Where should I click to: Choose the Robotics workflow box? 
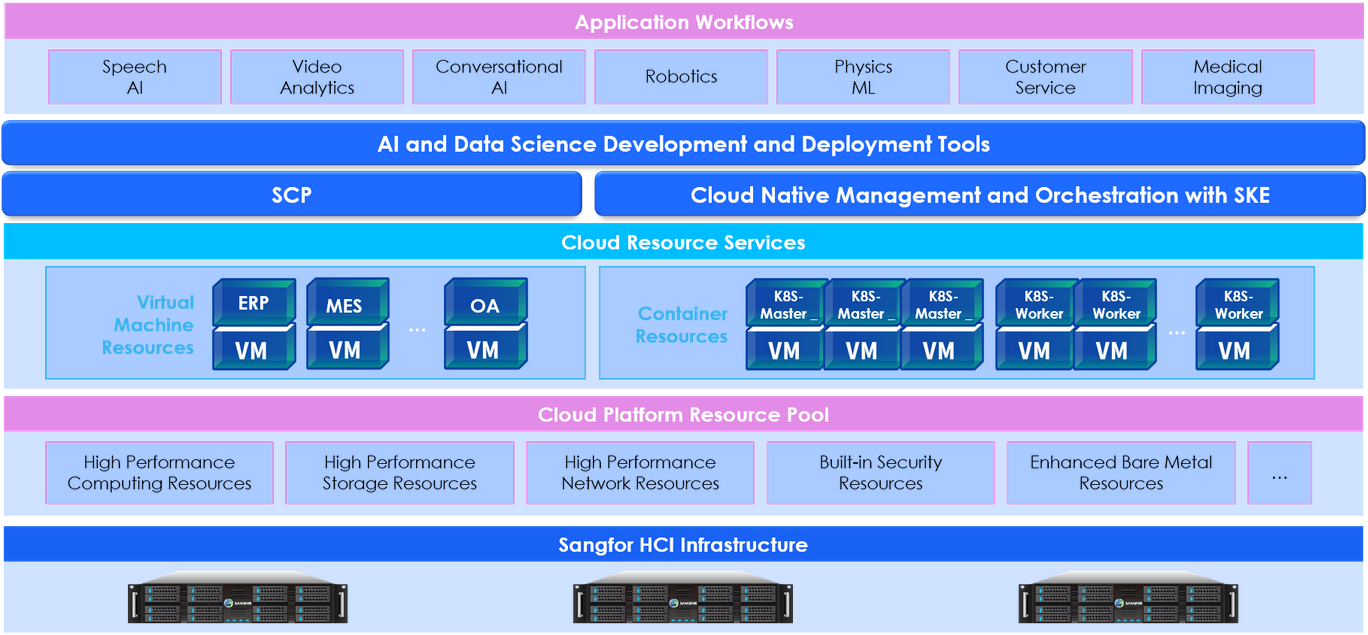(x=681, y=77)
